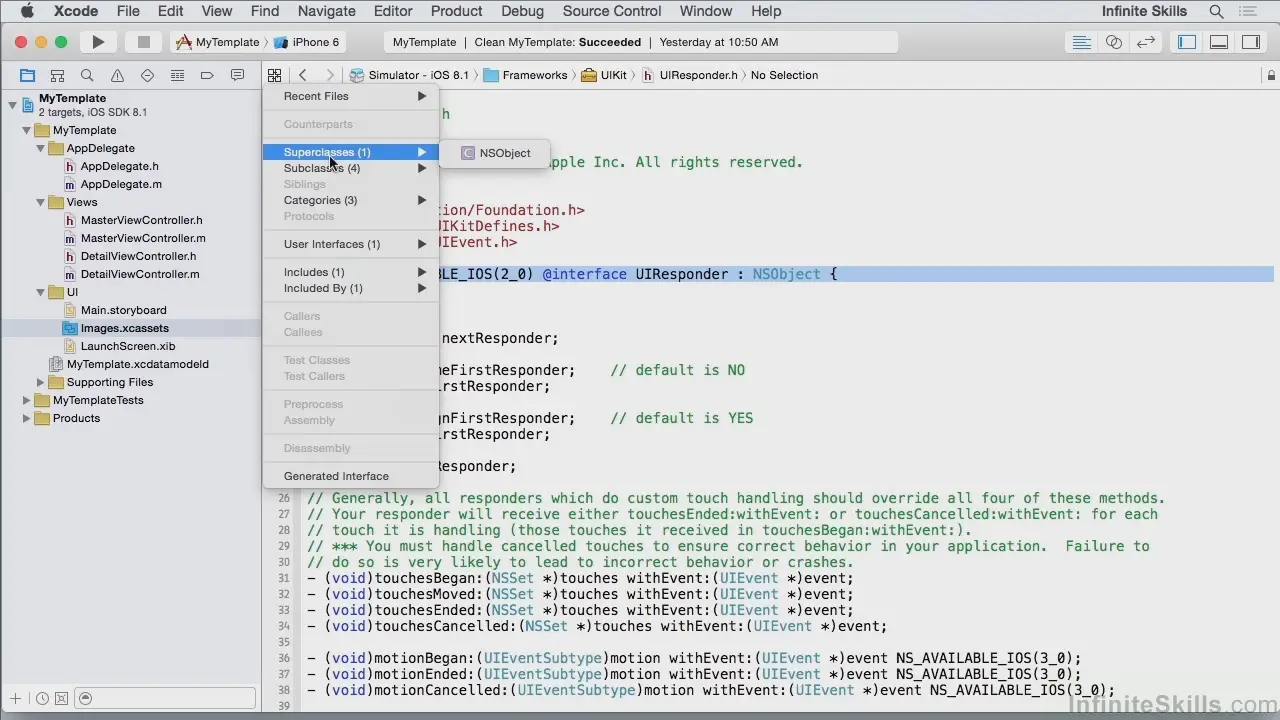This screenshot has height=720, width=1280.
Task: Choose NSObject in the Superclasses submenu
Action: point(495,153)
